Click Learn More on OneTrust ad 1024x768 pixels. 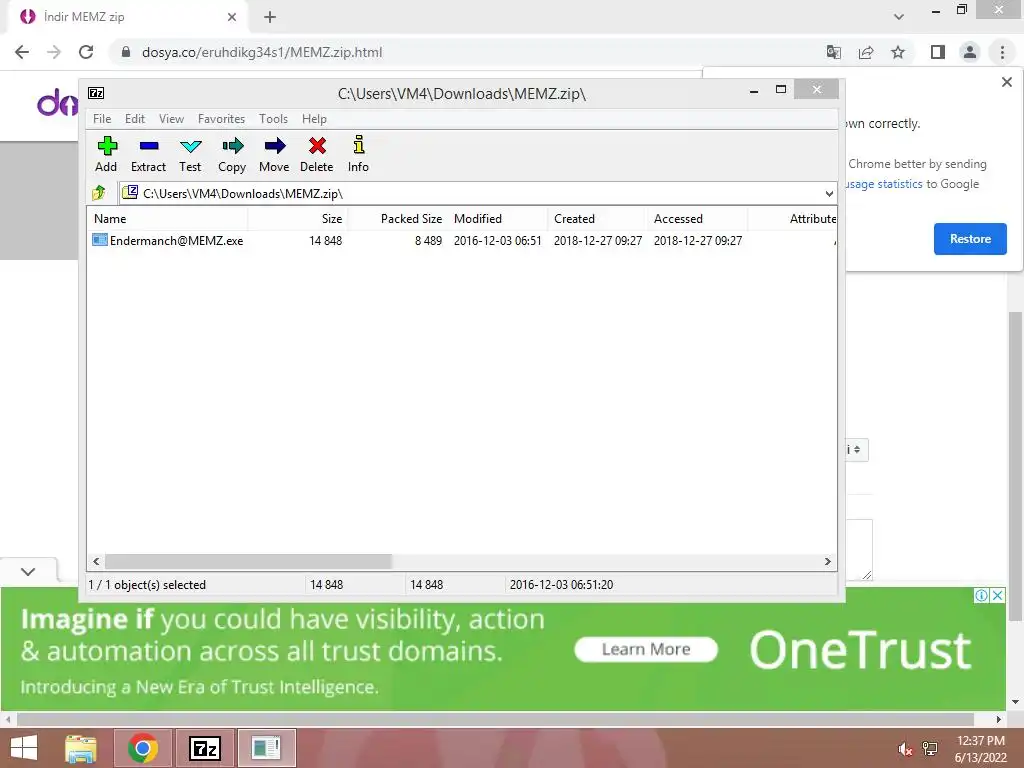(646, 649)
